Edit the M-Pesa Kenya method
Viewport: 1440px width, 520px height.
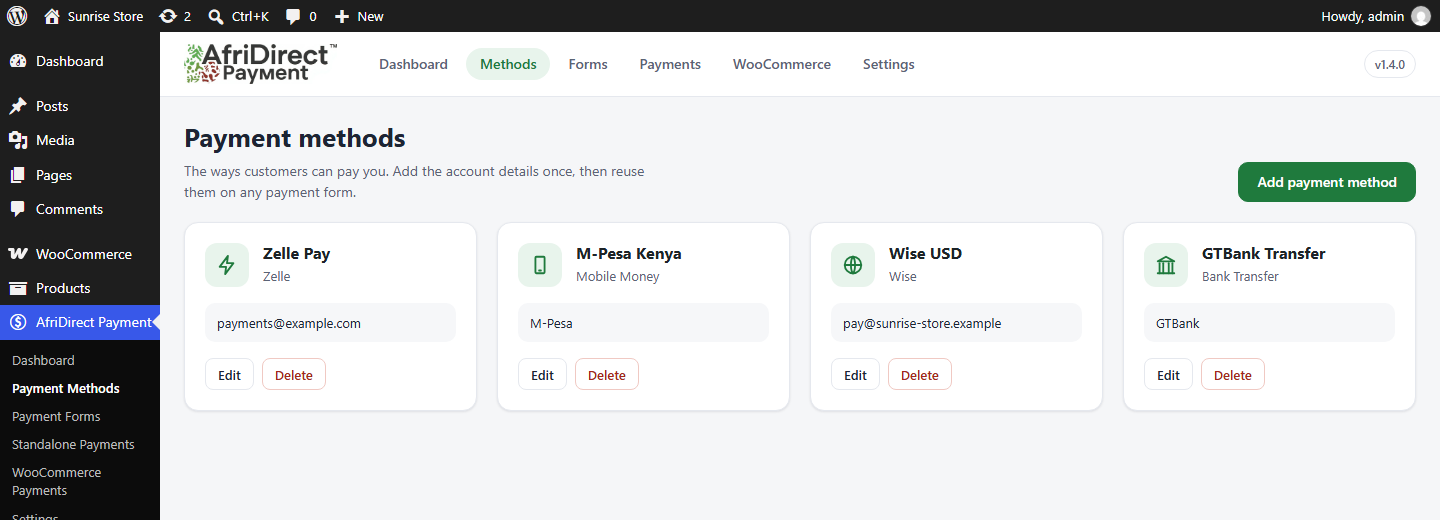[542, 375]
